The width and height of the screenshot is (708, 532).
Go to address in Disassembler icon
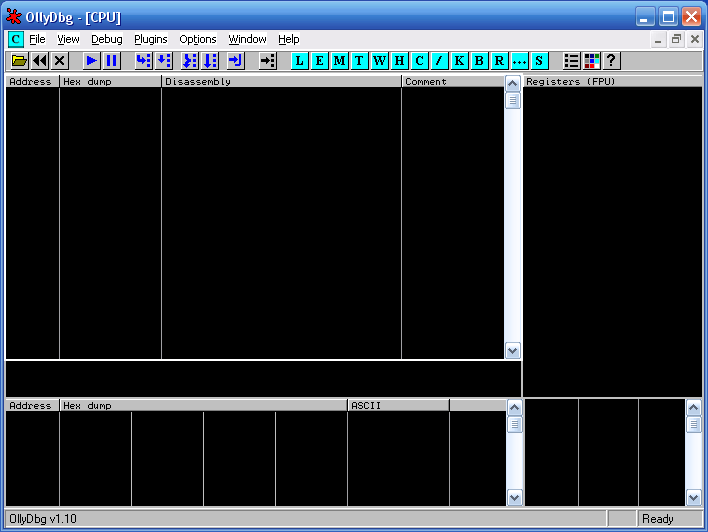pyautogui.click(x=268, y=61)
